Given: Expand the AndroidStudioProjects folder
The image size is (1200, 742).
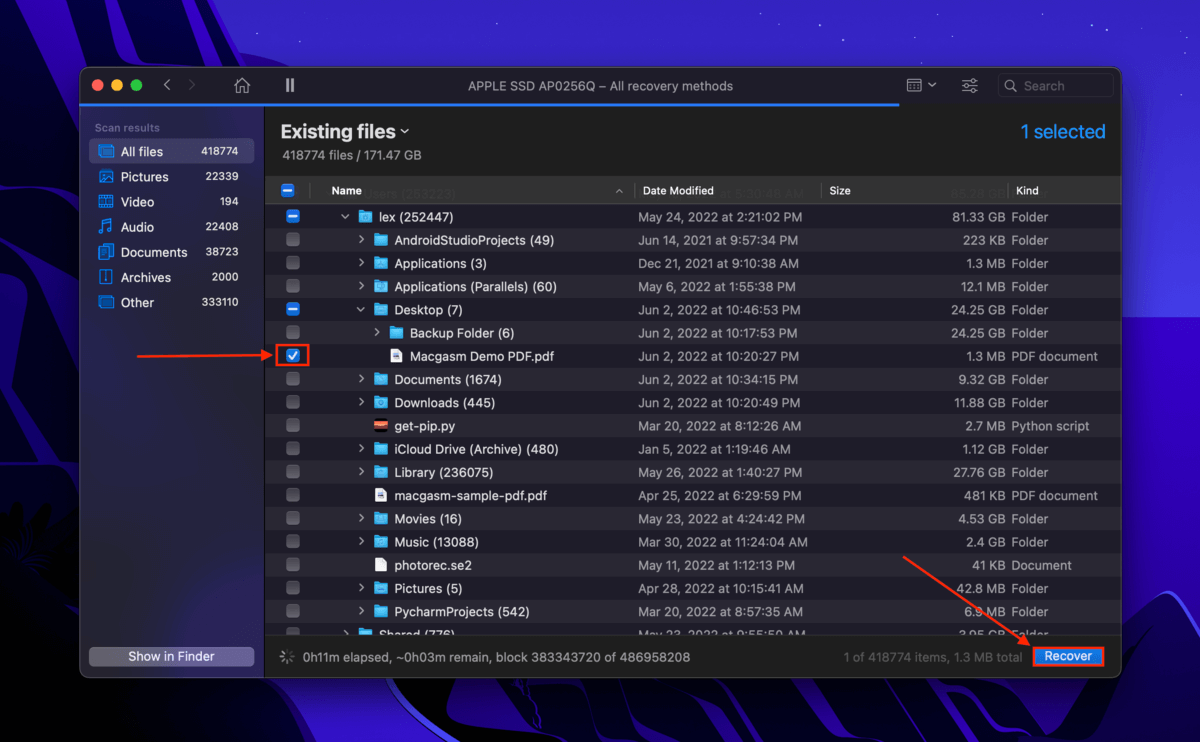Looking at the screenshot, I should pyautogui.click(x=361, y=240).
